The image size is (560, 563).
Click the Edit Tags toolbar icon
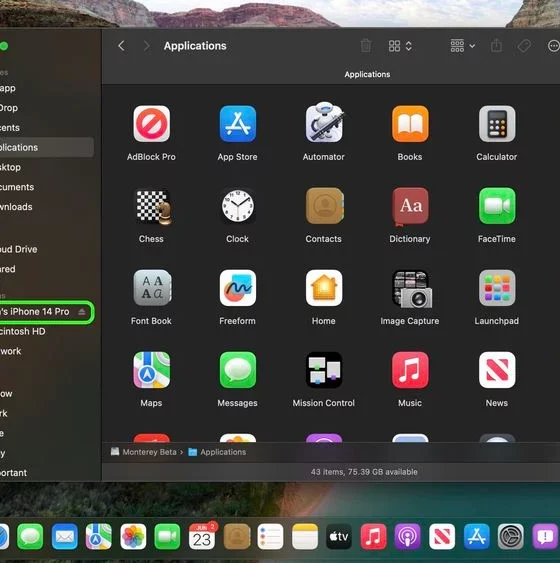524,46
